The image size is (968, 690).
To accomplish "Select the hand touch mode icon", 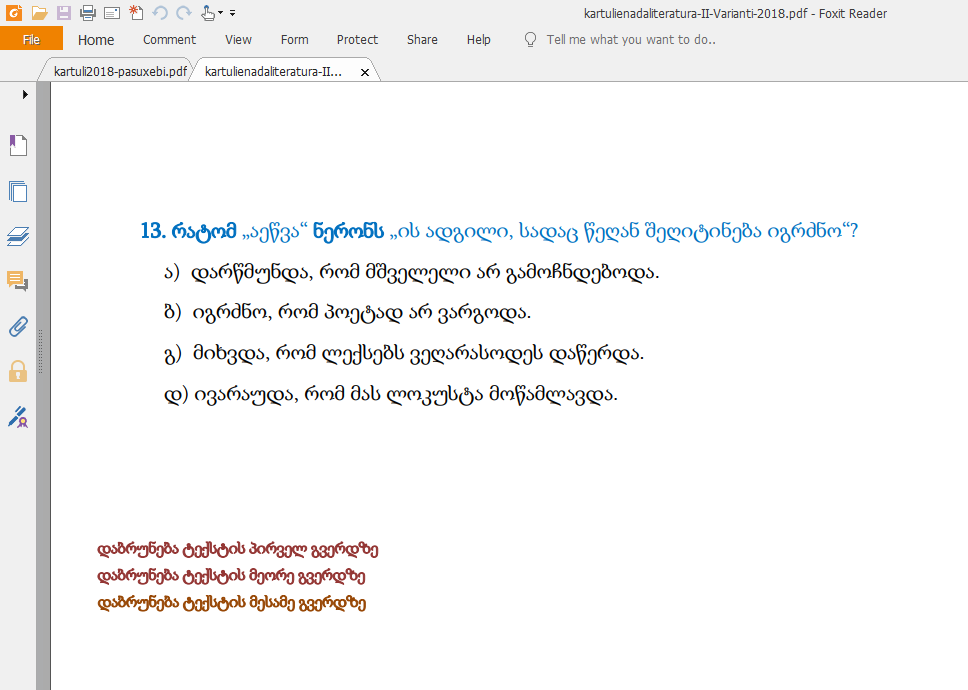I will 209,12.
